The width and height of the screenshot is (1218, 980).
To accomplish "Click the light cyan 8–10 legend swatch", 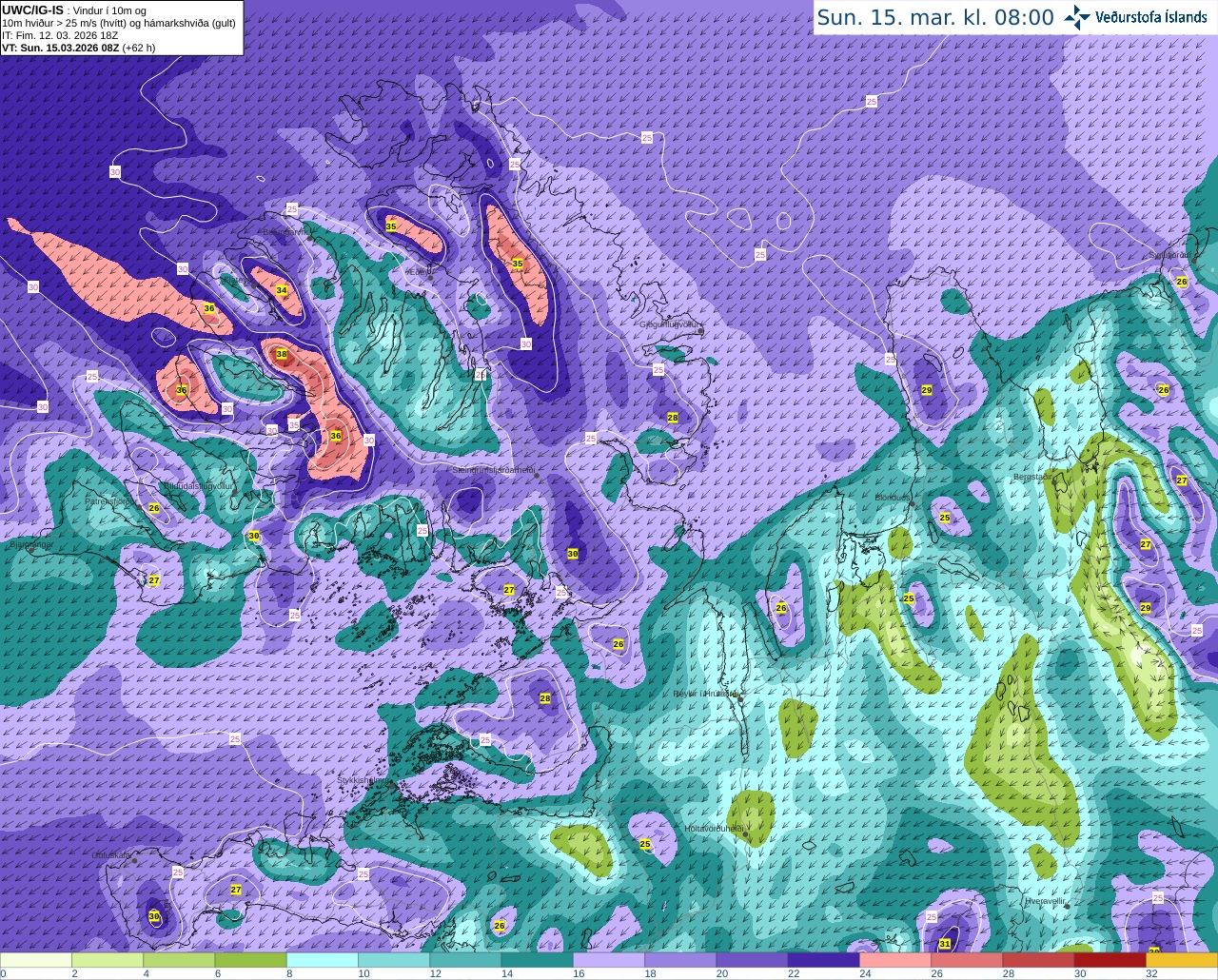I will 322,960.
